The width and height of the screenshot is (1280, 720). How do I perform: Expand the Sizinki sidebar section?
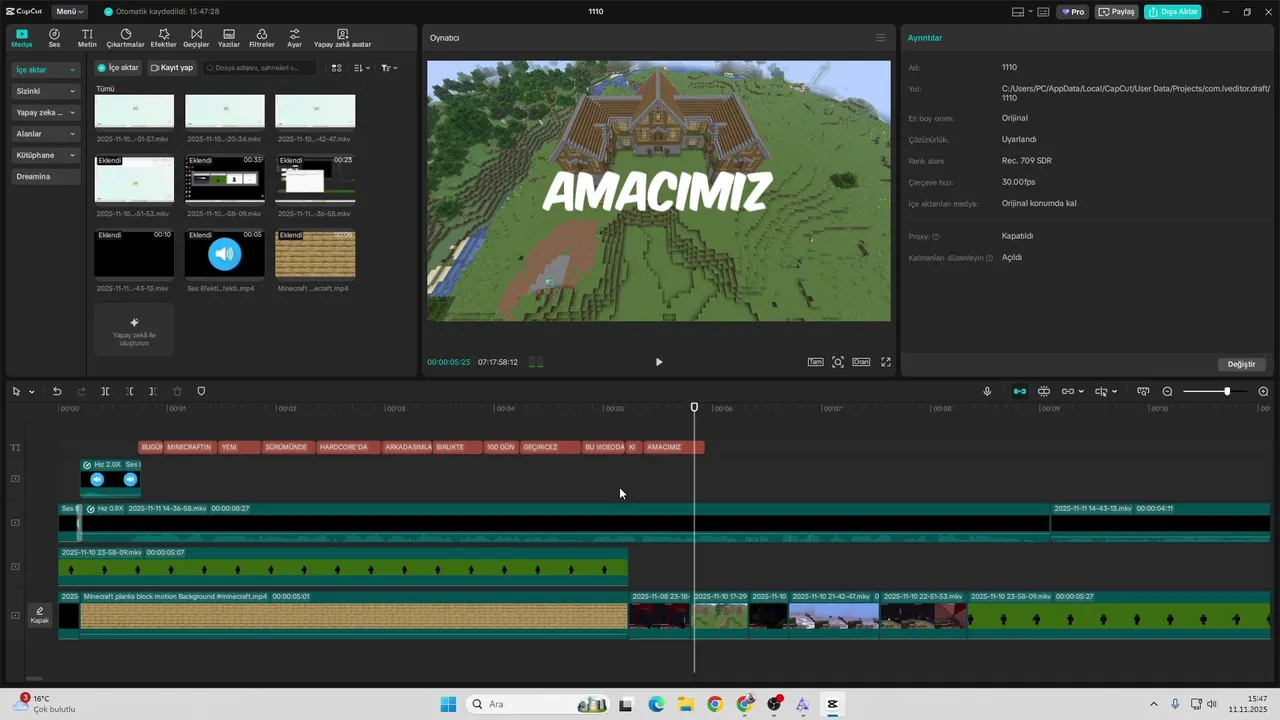click(x=45, y=91)
